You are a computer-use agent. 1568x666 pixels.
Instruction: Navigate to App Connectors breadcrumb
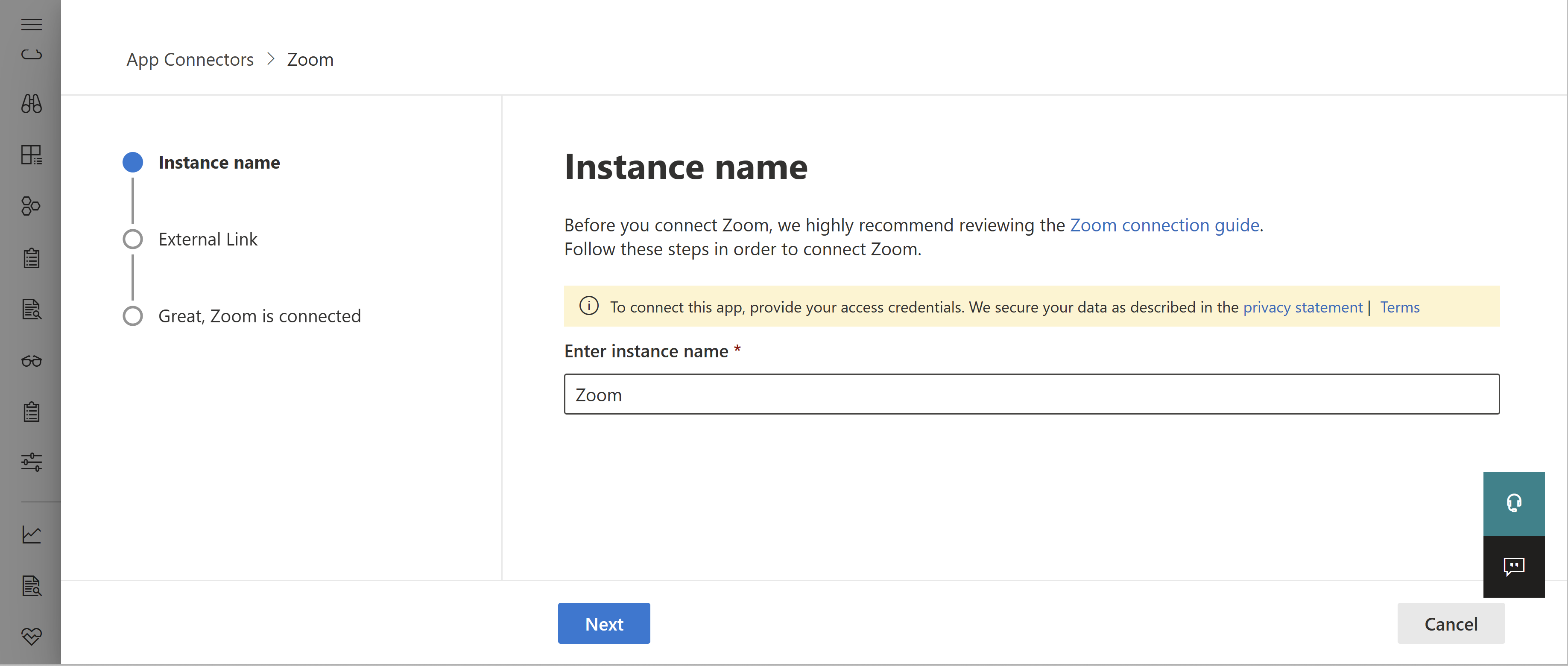click(x=190, y=58)
